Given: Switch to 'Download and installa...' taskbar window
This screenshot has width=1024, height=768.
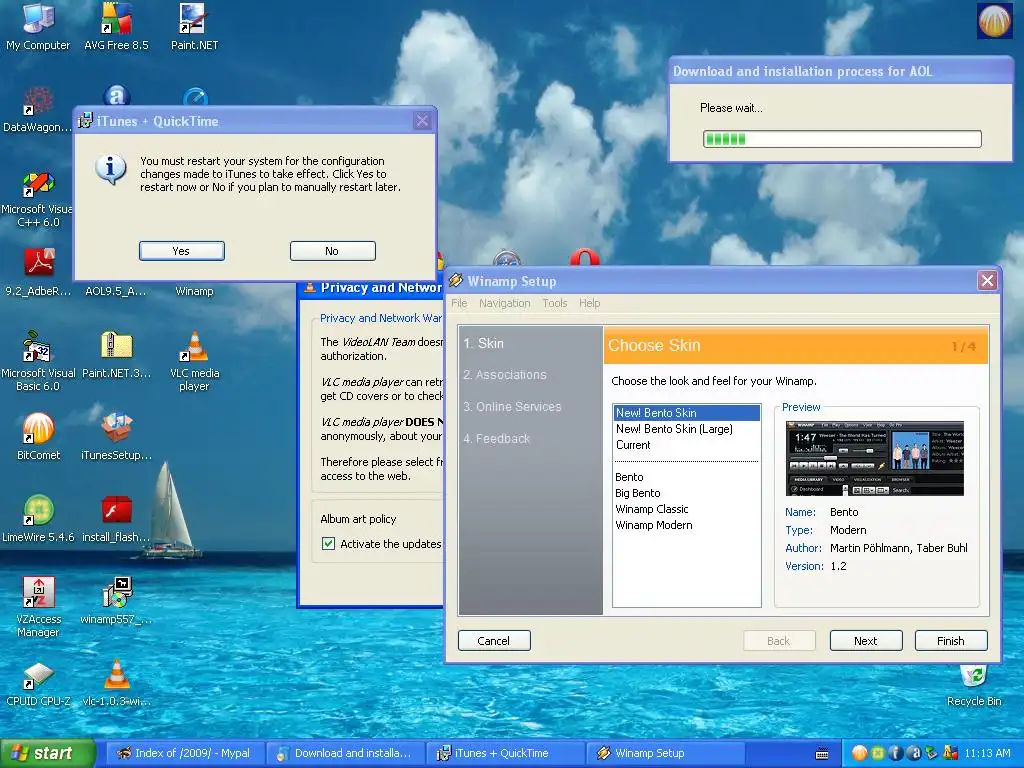Looking at the screenshot, I should coord(345,753).
